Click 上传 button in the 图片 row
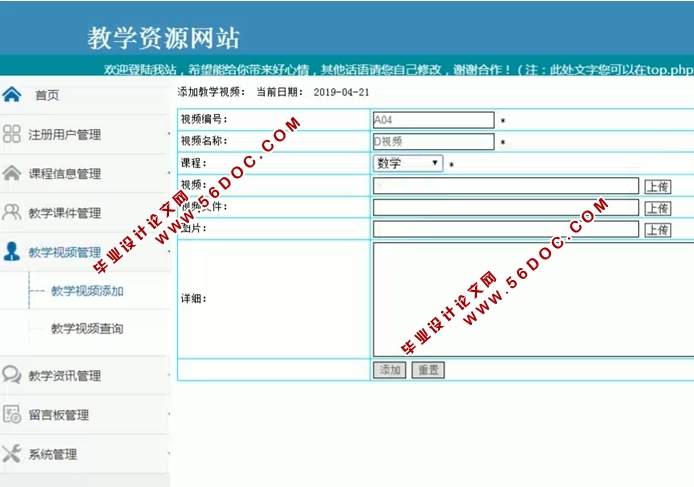 coord(658,230)
